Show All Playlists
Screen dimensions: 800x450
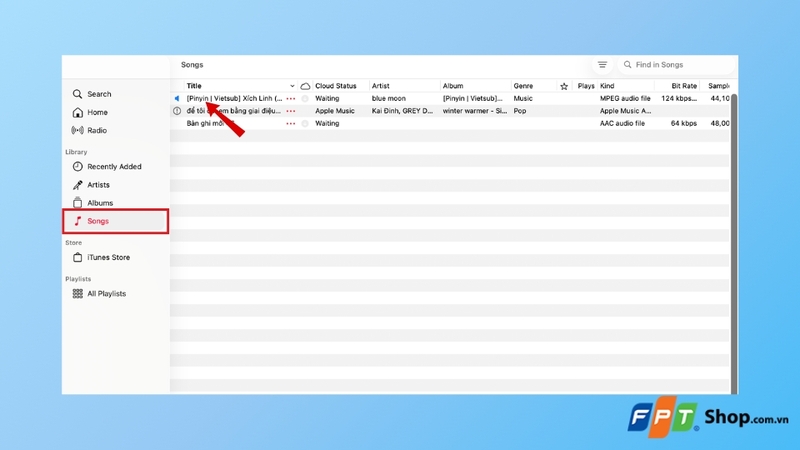coord(107,293)
